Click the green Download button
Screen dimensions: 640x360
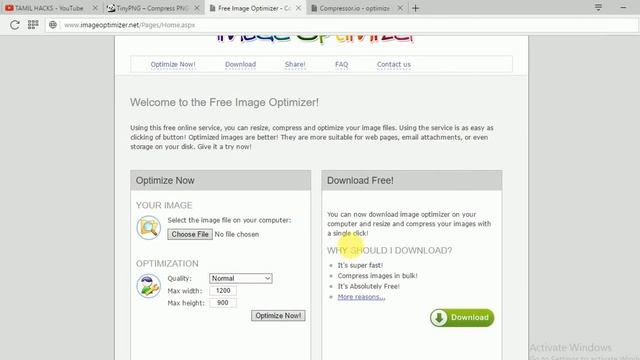[462, 318]
